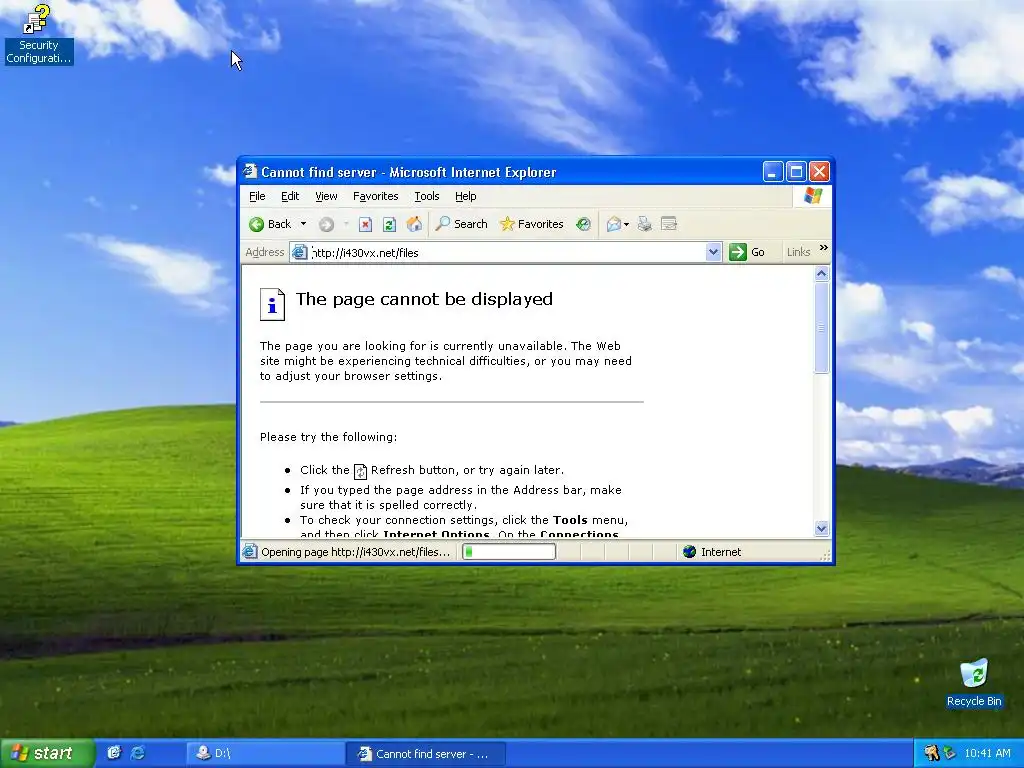The height and width of the screenshot is (768, 1024).
Task: Switch to the D:\ taskbar window
Action: point(265,753)
